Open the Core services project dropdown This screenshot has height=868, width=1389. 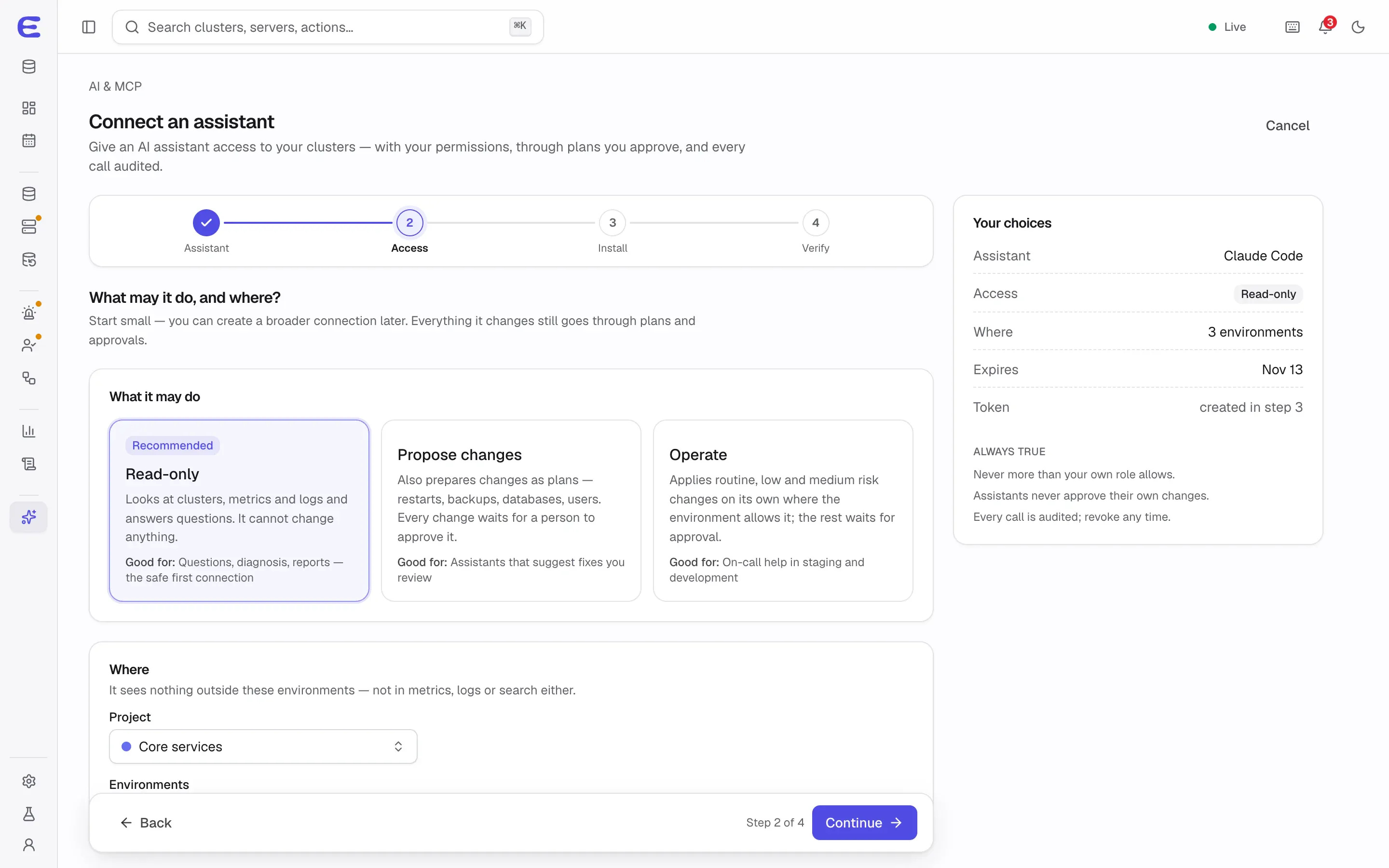point(263,746)
